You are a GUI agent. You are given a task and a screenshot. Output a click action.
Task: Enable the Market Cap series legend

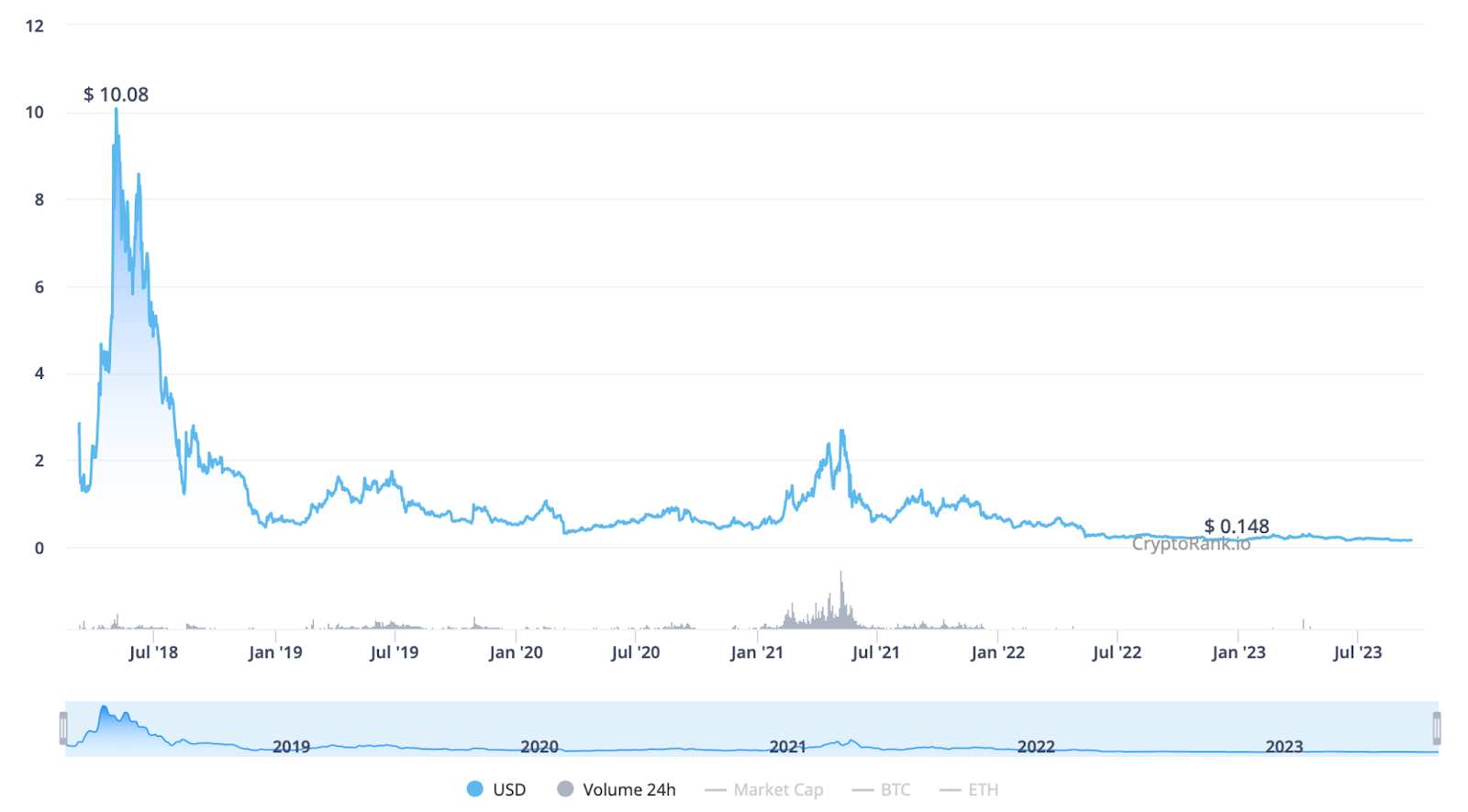click(x=764, y=789)
